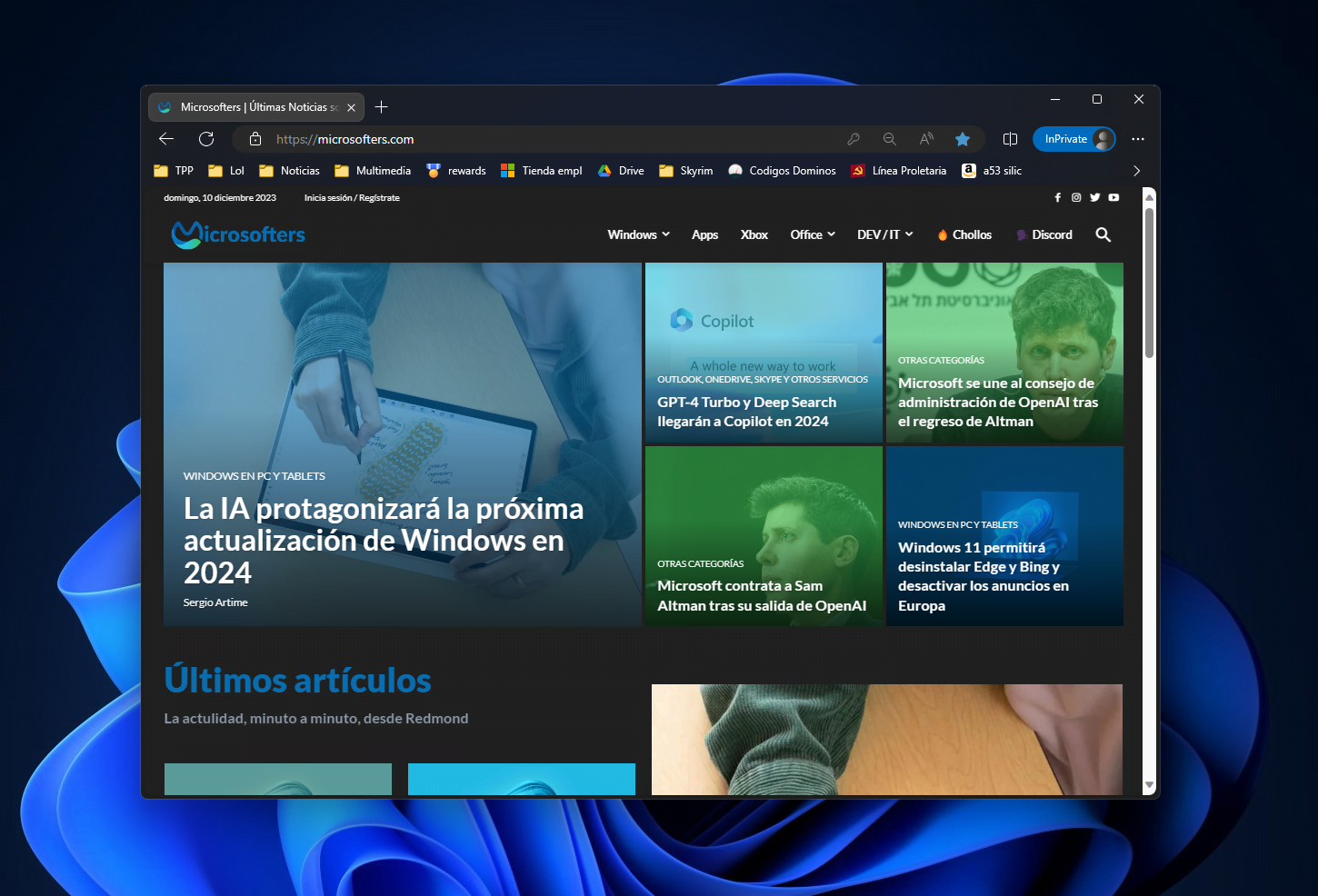
Task: Click the Chollos flame icon
Action: [943, 234]
